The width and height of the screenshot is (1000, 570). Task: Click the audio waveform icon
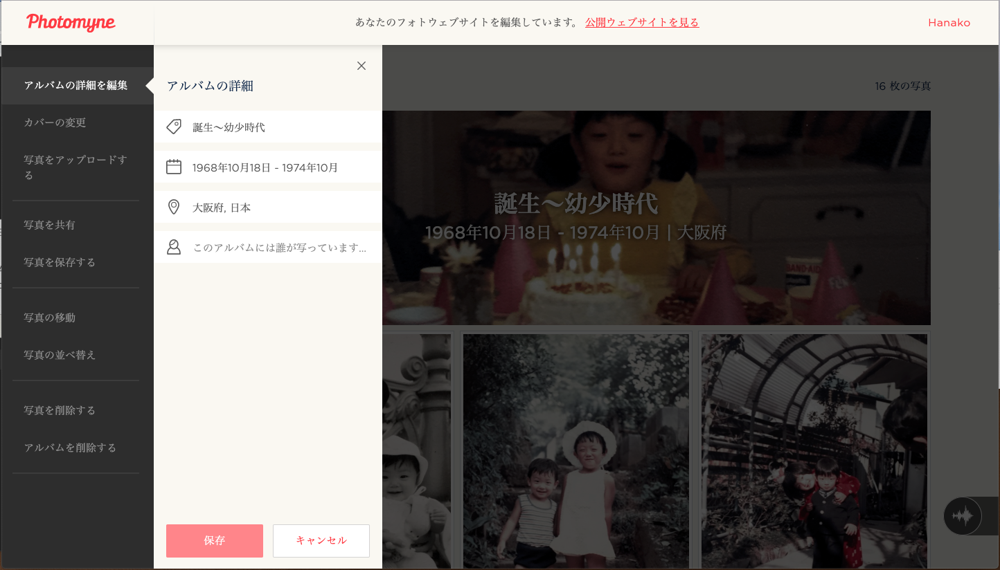(962, 516)
